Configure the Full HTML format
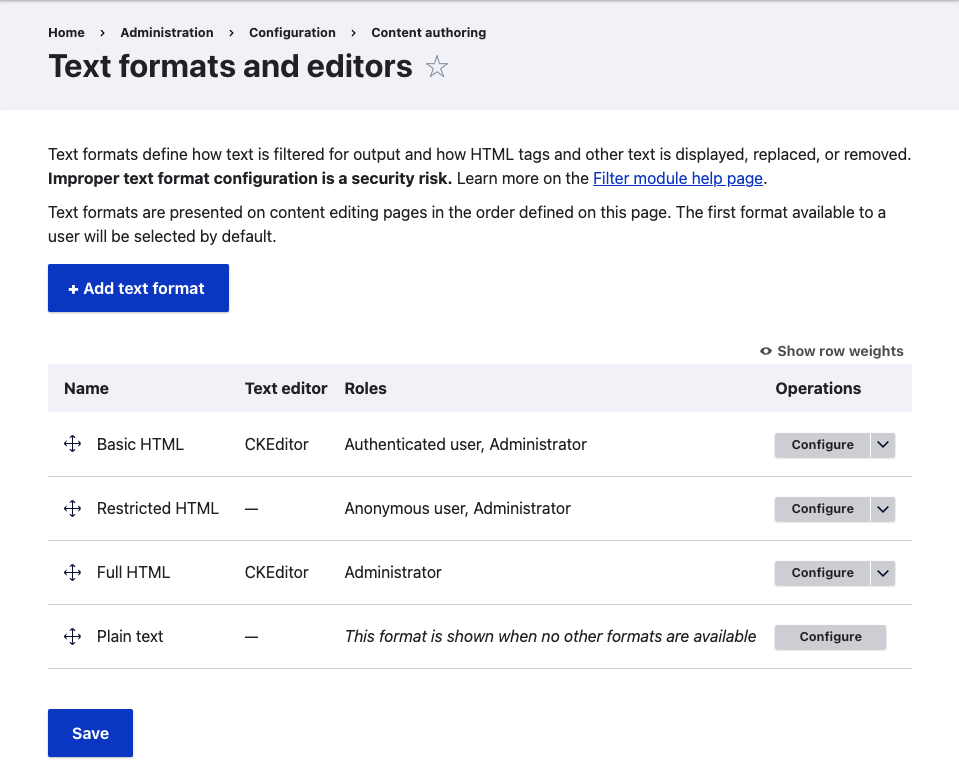This screenshot has height=779, width=959. [822, 573]
